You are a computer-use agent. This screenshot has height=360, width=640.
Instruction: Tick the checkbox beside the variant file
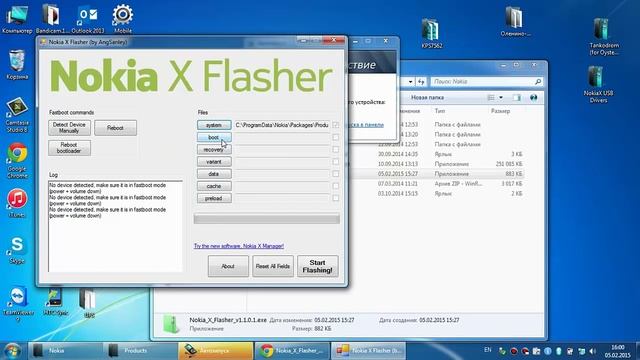(336, 162)
